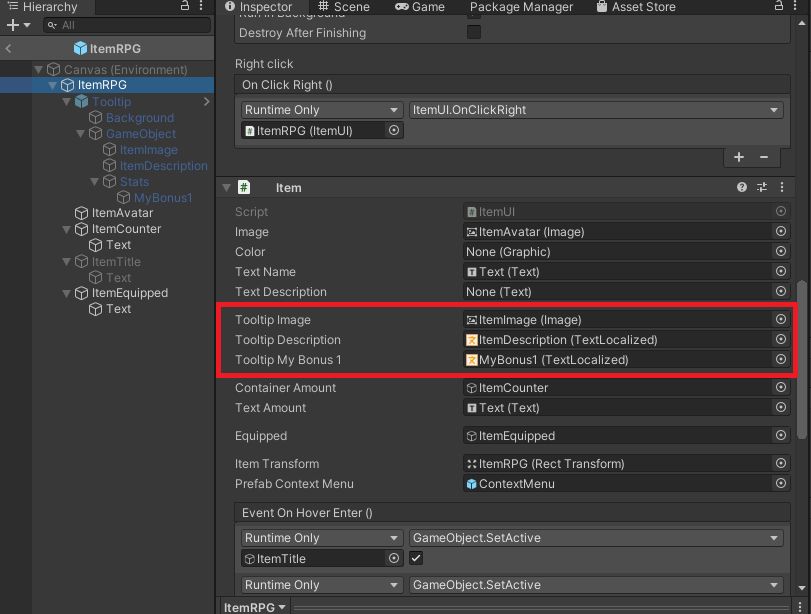Open object picker for Tooltip My Bonus 1
Image resolution: width=811 pixels, height=614 pixels.
(781, 359)
